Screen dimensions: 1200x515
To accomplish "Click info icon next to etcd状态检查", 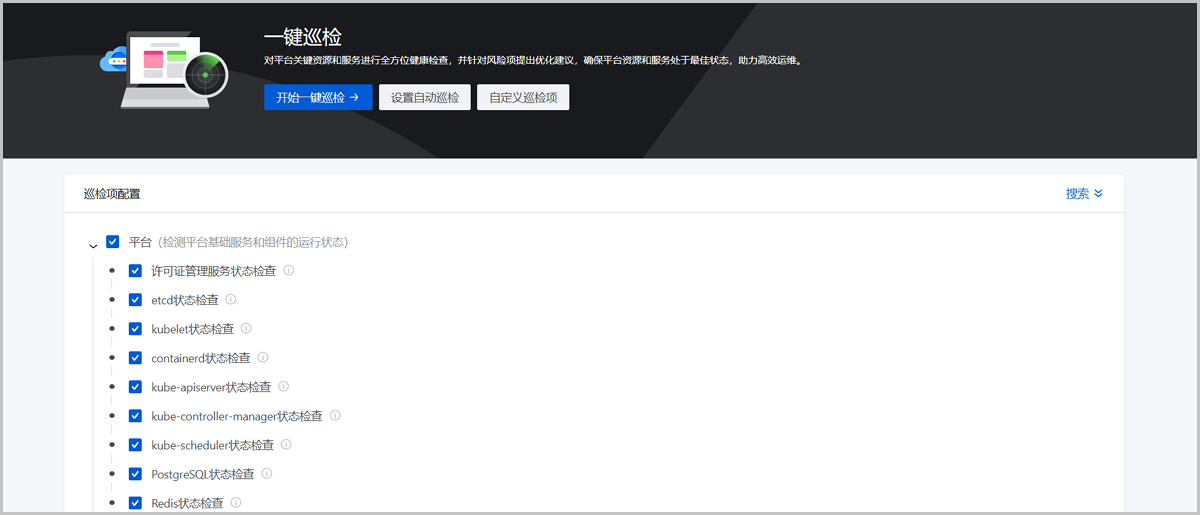I will pos(230,299).
